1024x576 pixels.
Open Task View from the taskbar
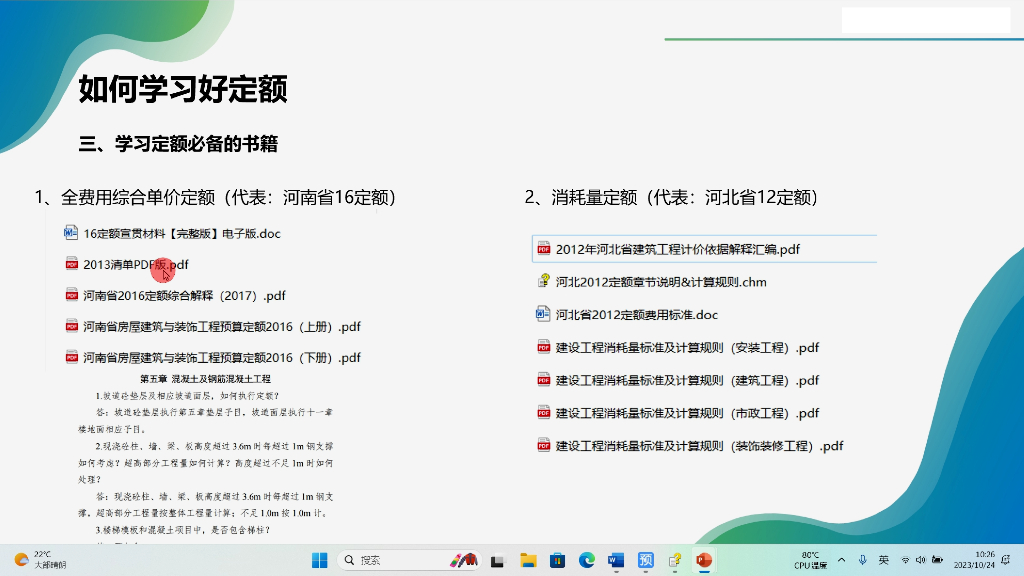(498, 560)
